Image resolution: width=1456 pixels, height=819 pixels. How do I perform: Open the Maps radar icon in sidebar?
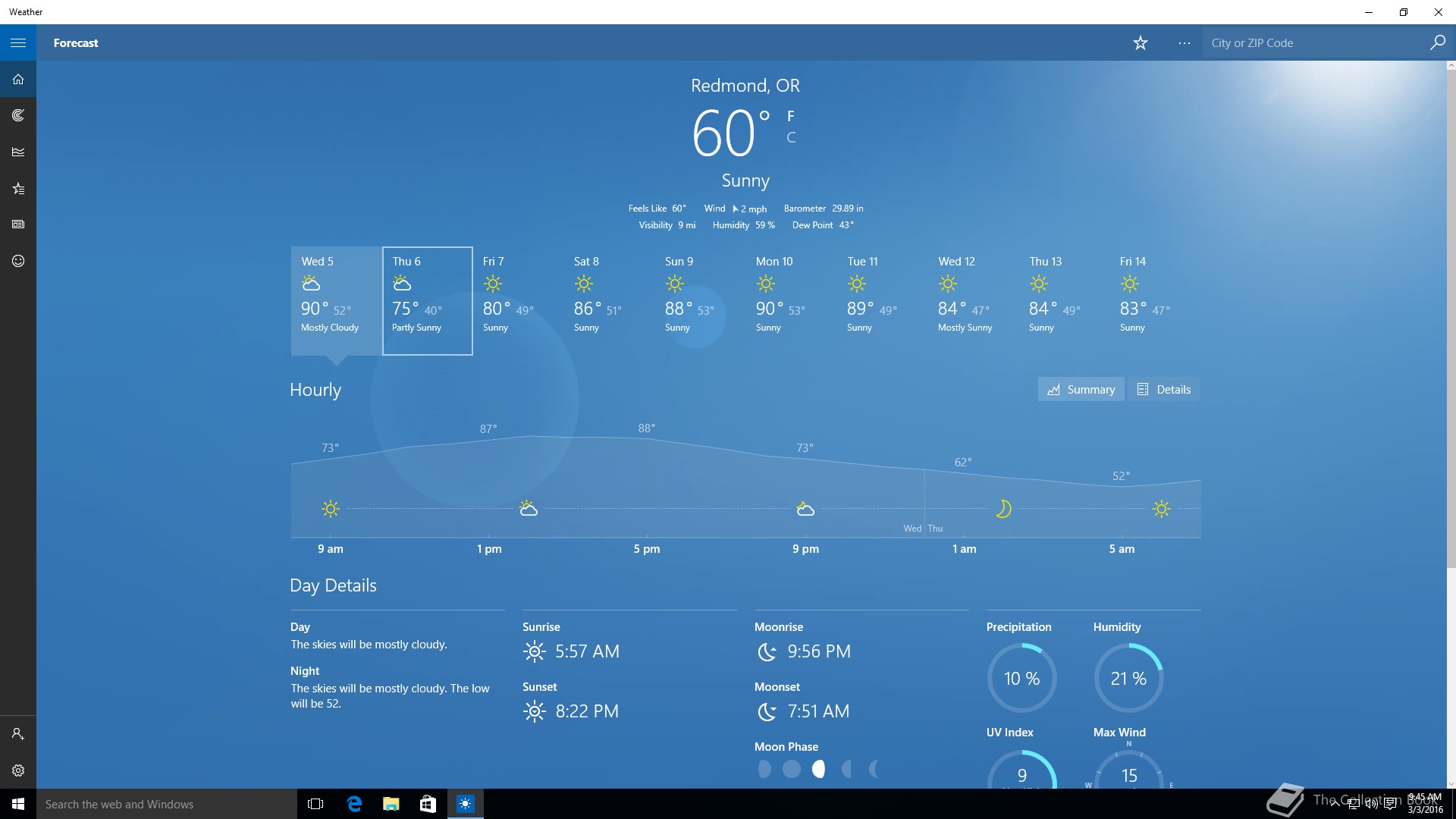click(18, 115)
